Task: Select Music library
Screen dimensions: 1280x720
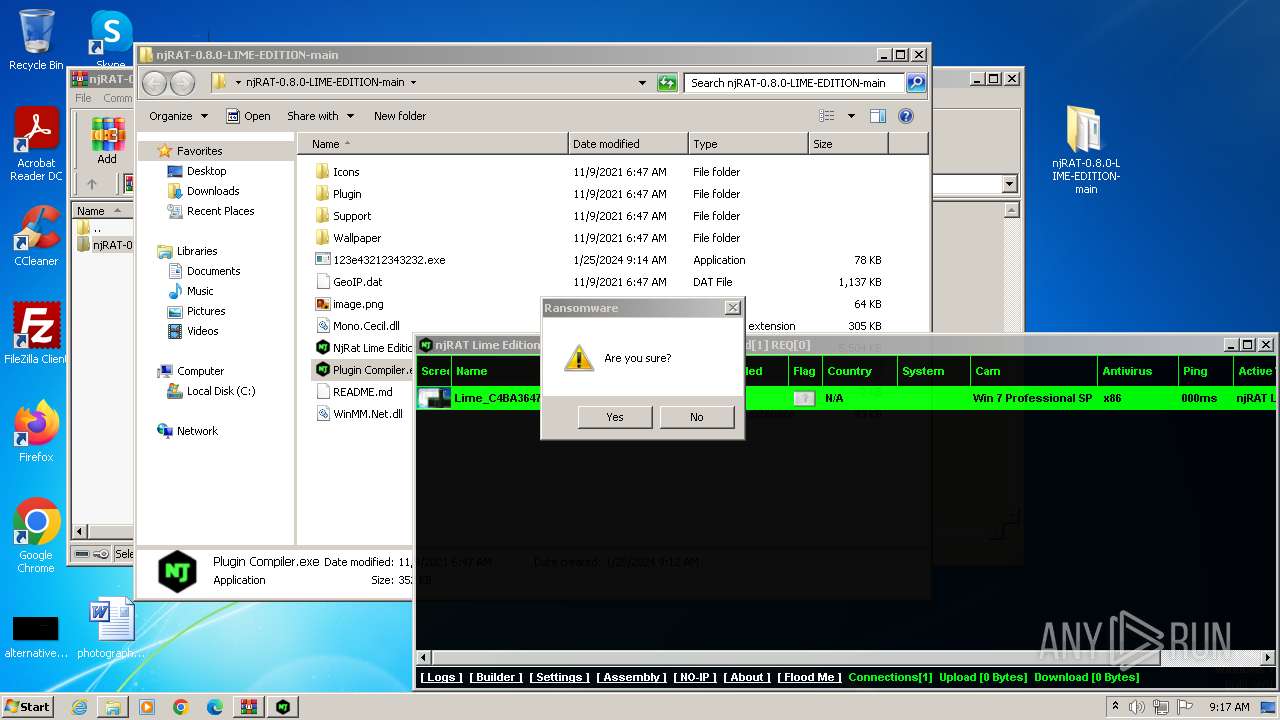Action: coord(200,291)
